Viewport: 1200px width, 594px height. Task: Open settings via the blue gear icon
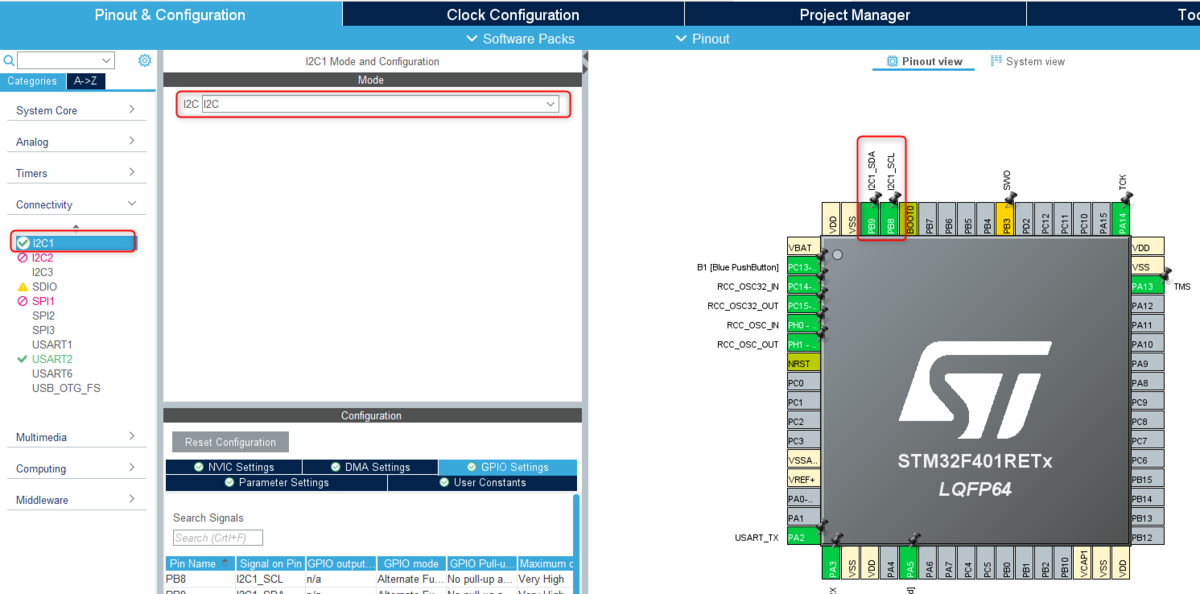coord(144,60)
